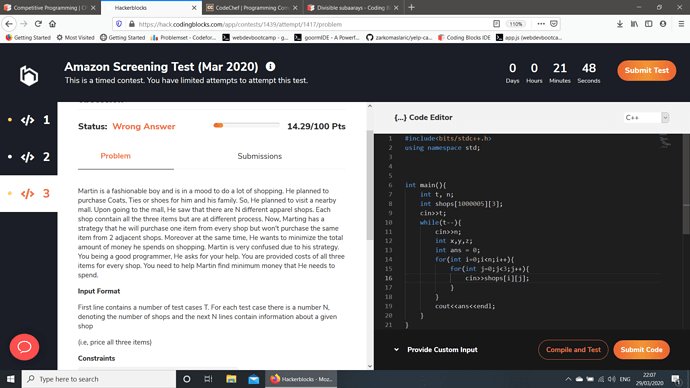Viewport: 690px width, 388px height.
Task: Click the browser Back arrow
Action: click(x=9, y=24)
